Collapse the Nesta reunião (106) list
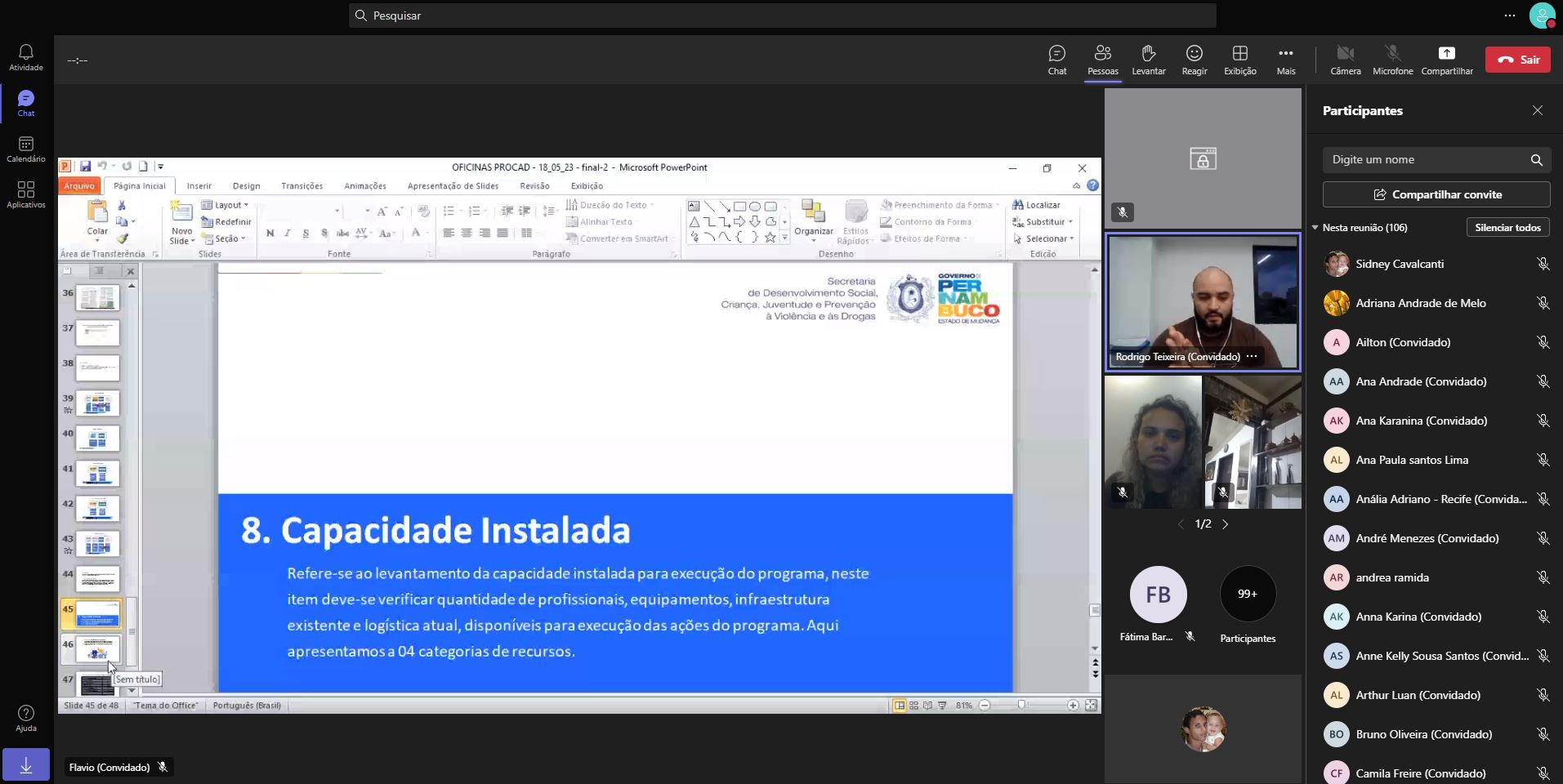 (1315, 228)
